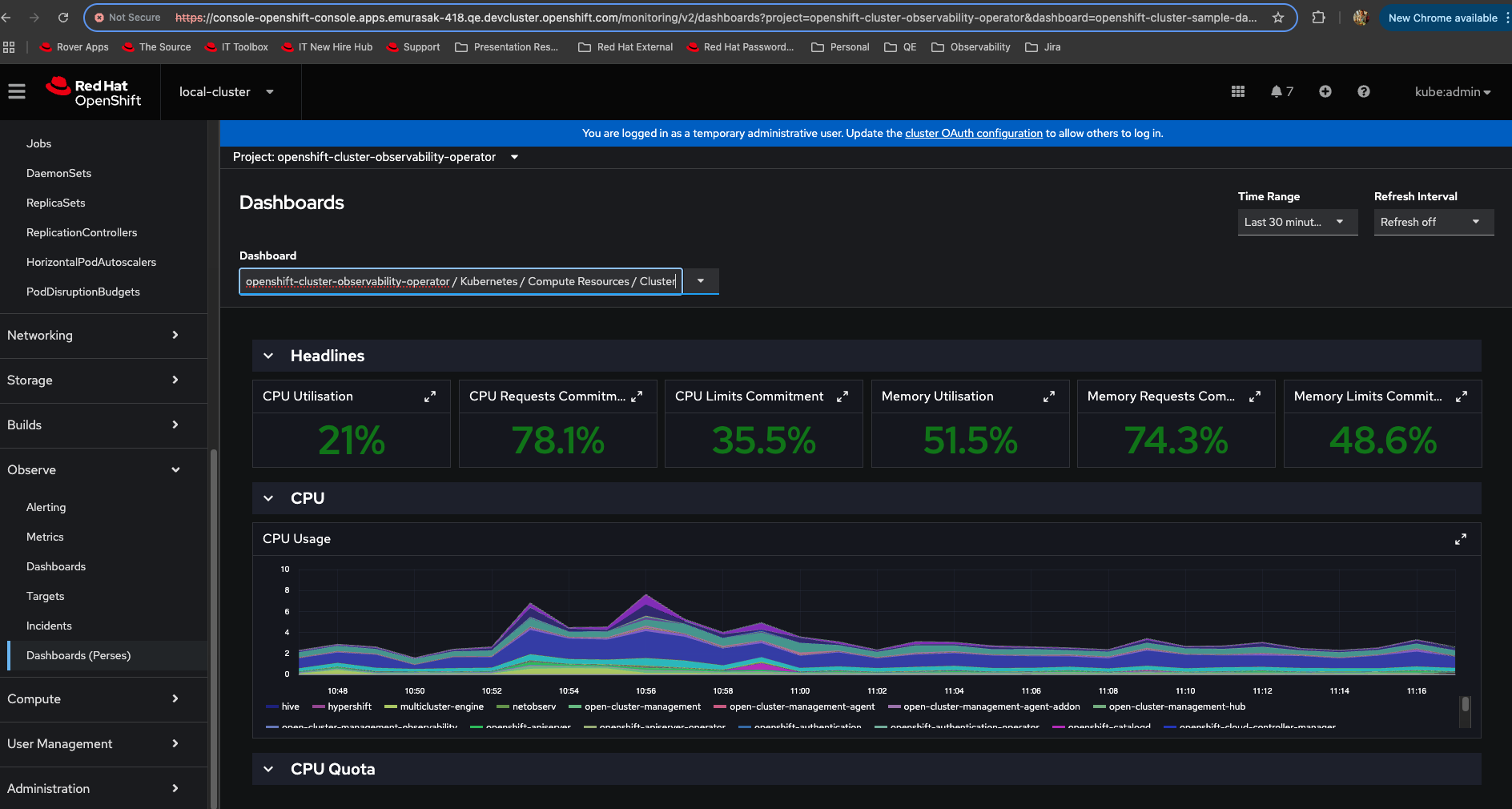This screenshot has width=1512, height=809.
Task: Maximize the CPU Usage chart panel
Action: (x=1460, y=539)
